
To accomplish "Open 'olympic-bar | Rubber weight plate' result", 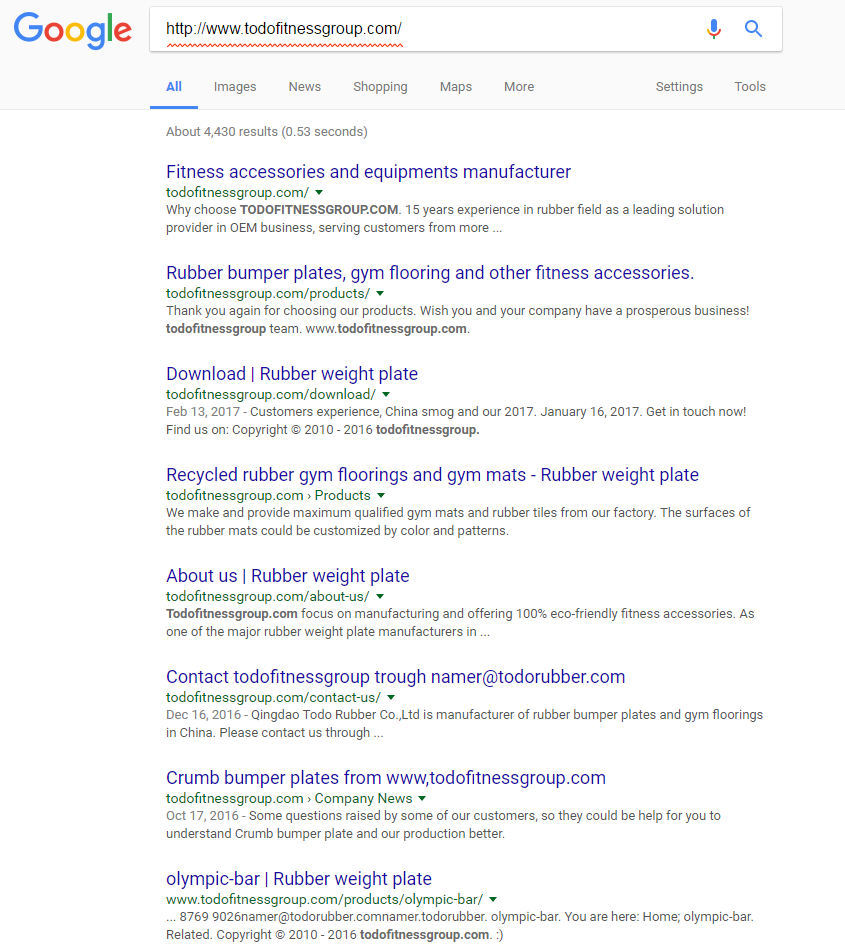I will click(299, 879).
